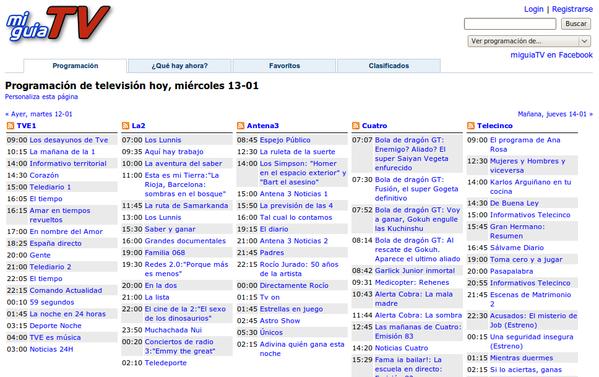Switch to the ¿Qué hay ahora? tab
The image size is (599, 377).
point(180,66)
